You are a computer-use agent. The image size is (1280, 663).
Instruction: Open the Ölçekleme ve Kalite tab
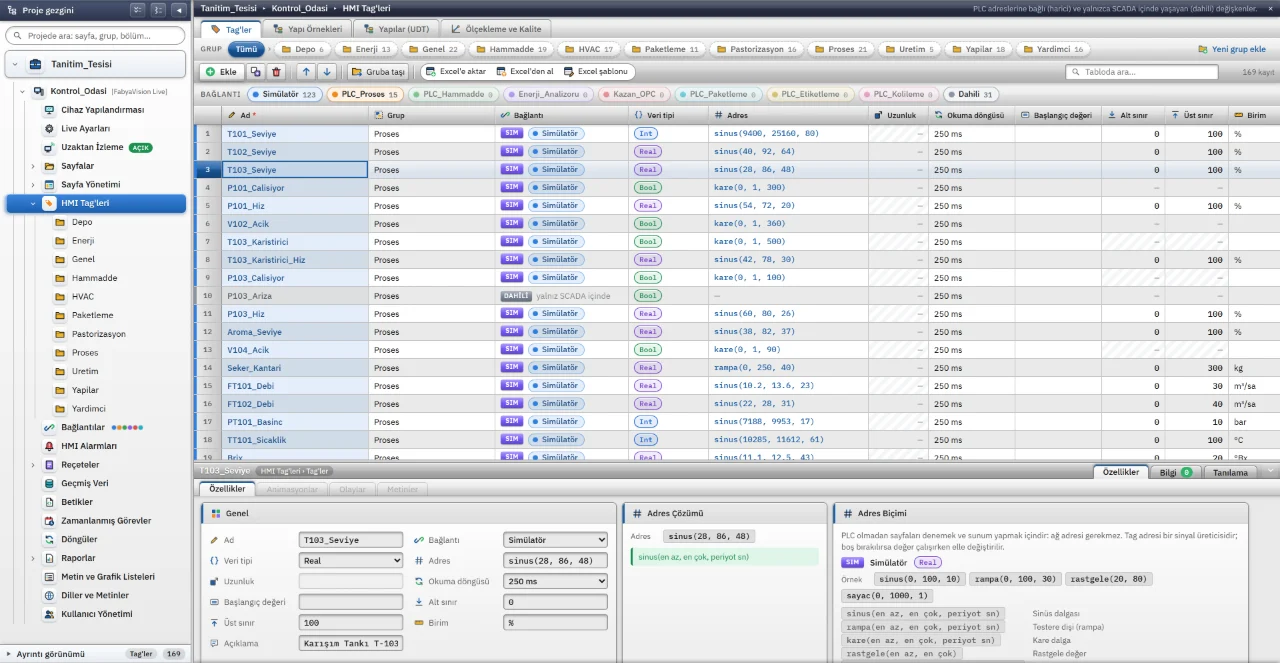pyautogui.click(x=497, y=29)
